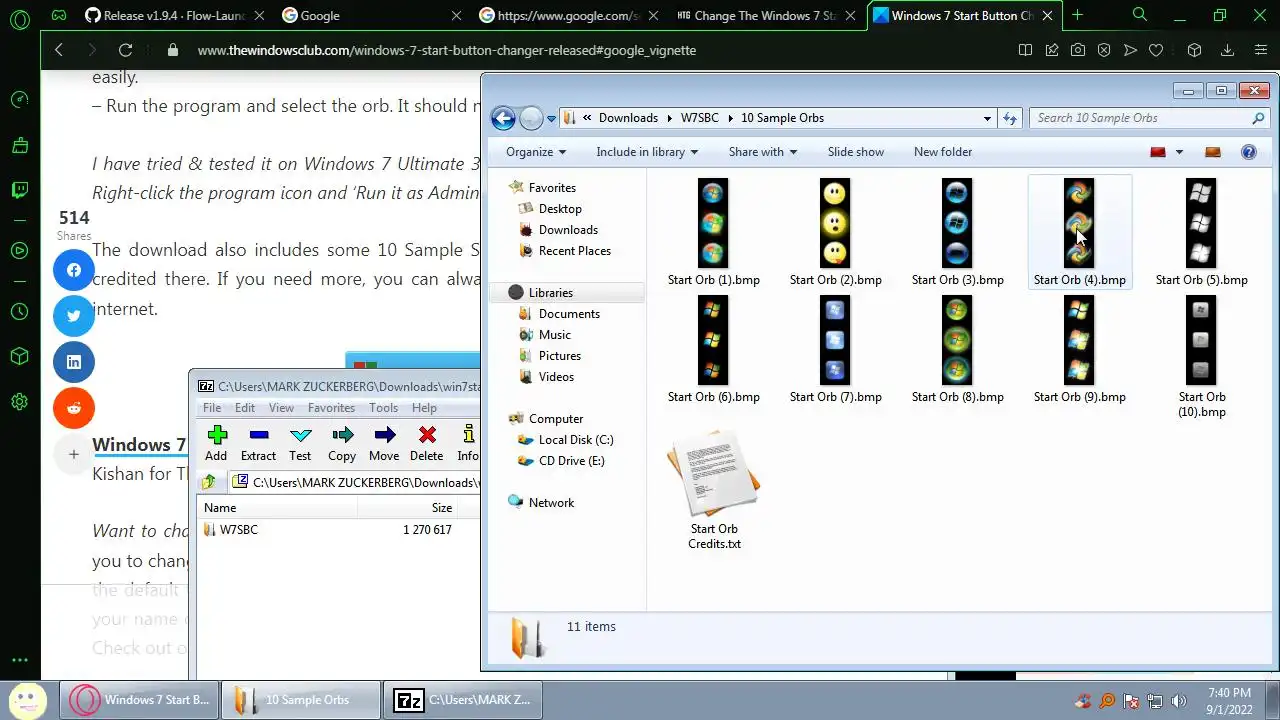Click New folder in Explorer toolbar
The height and width of the screenshot is (720, 1280).
click(943, 152)
